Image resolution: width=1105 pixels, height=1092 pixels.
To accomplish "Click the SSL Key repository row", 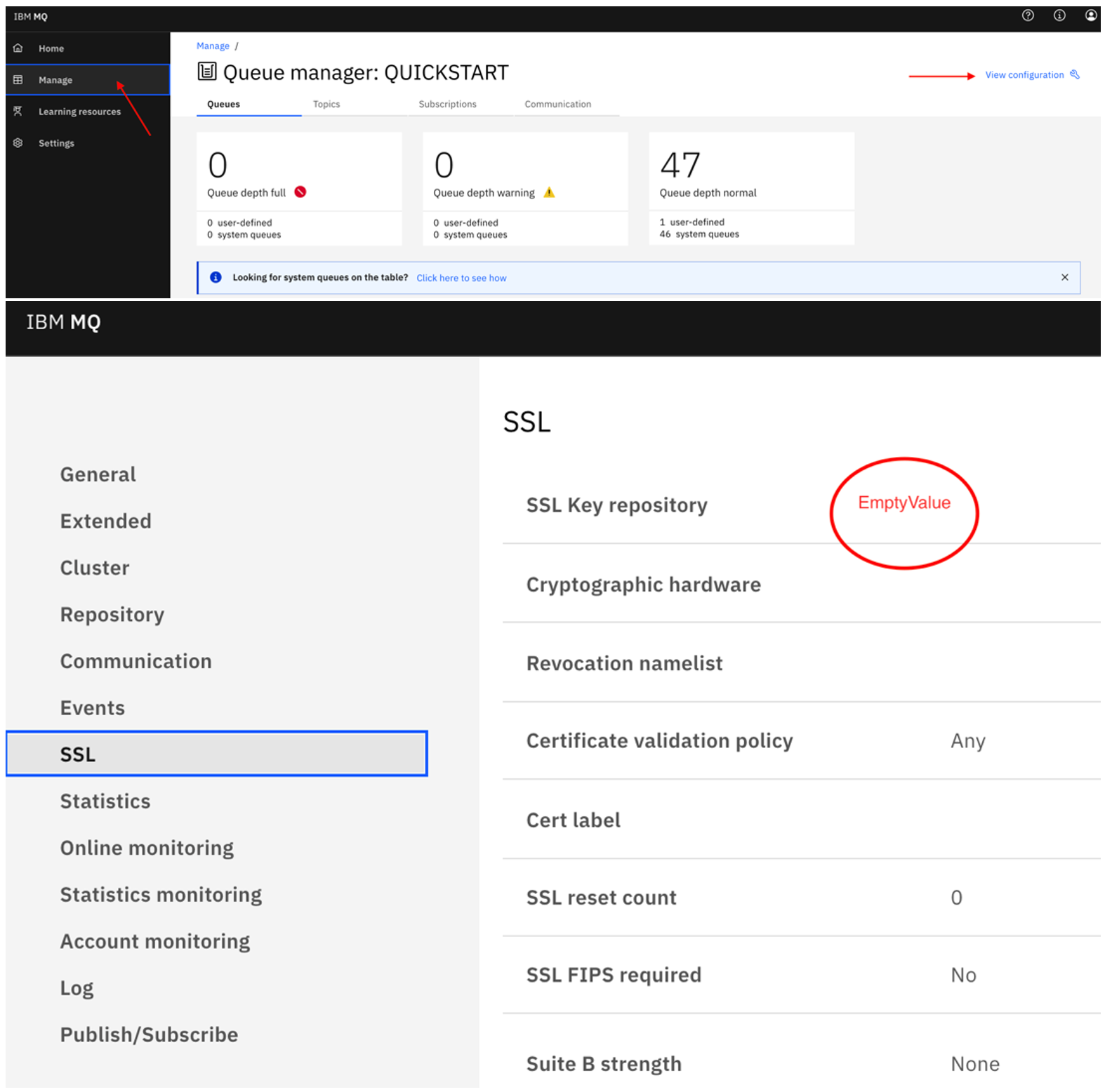I will click(x=801, y=505).
